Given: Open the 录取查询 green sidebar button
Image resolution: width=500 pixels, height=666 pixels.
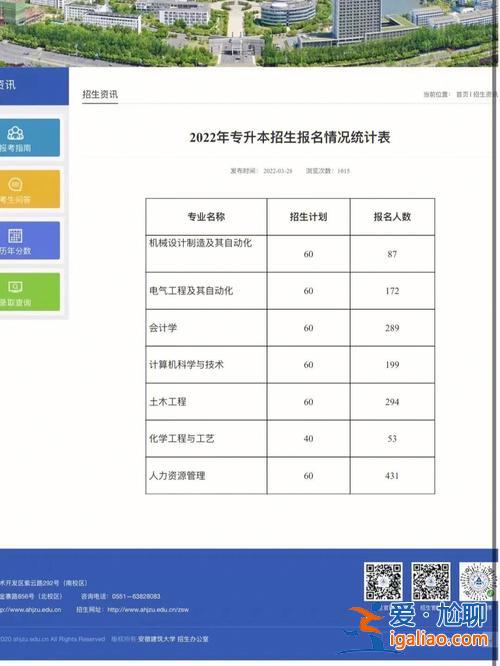Looking at the screenshot, I should (x=29, y=292).
